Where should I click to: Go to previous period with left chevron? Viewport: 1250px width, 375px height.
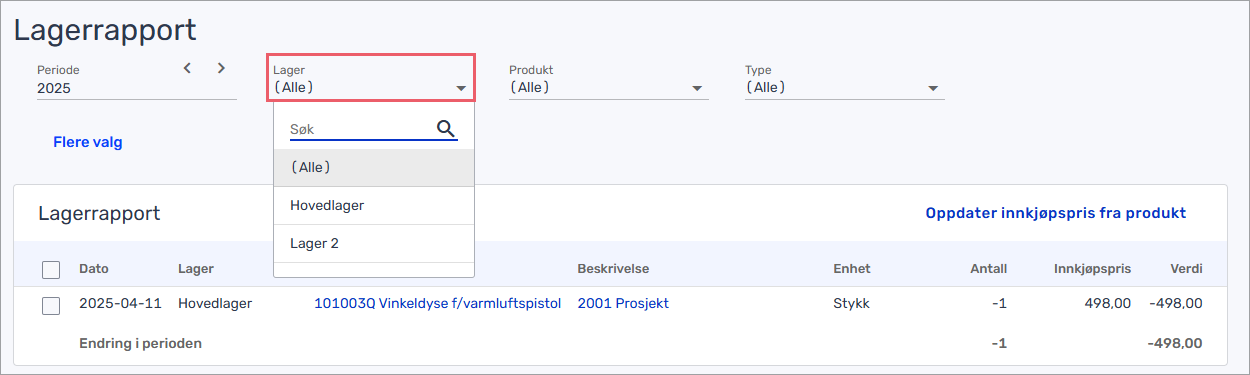point(187,68)
